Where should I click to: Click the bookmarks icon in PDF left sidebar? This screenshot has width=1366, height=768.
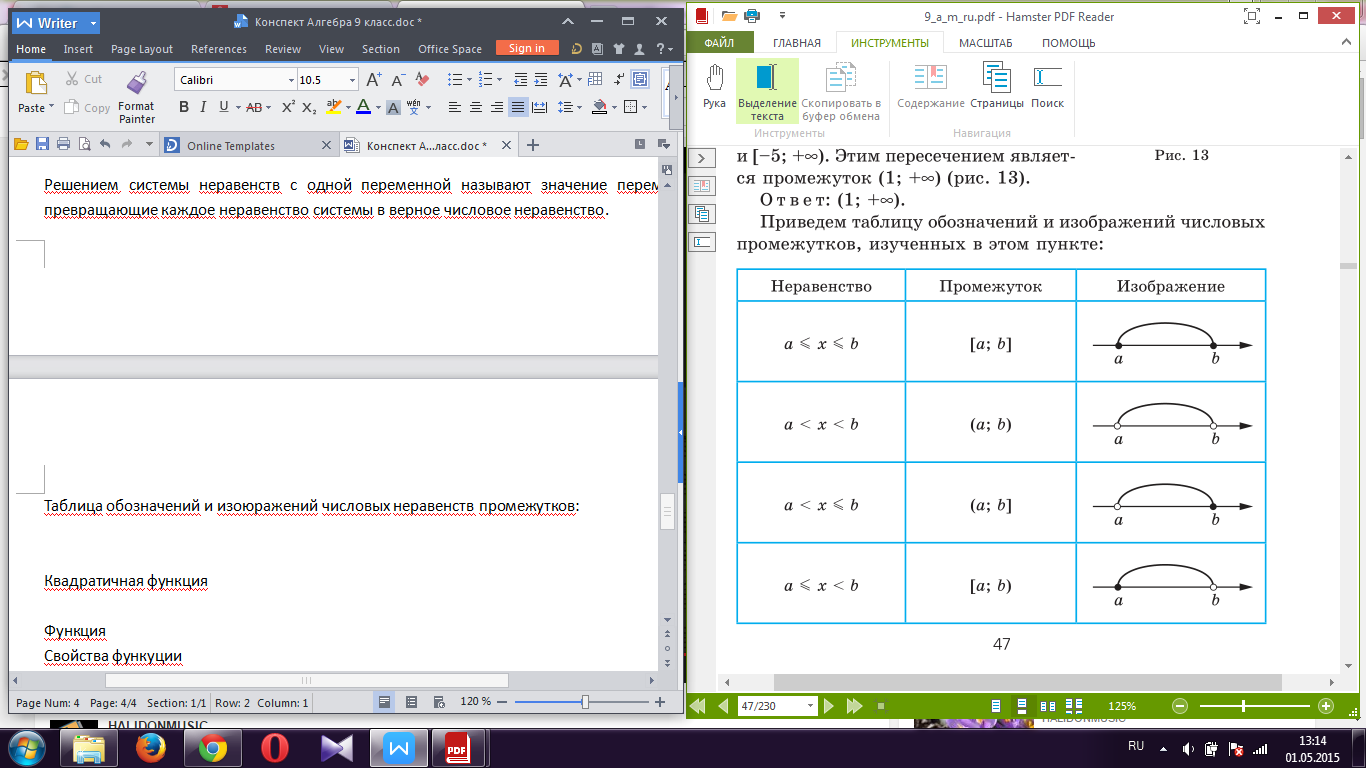tap(701, 186)
